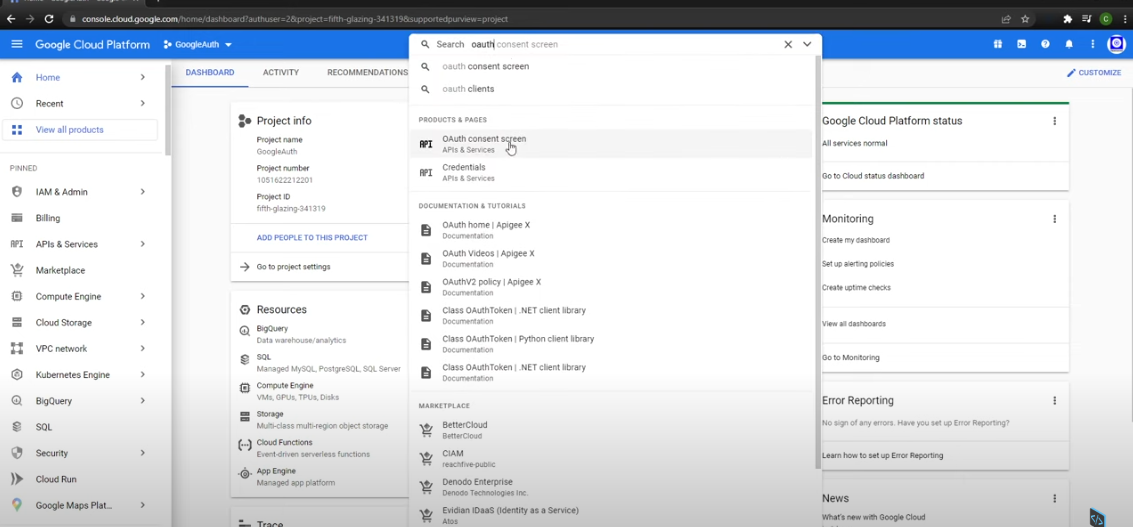Screen dimensions: 1133x527
Task: Click the help question mark icon
Action: pos(1045,45)
